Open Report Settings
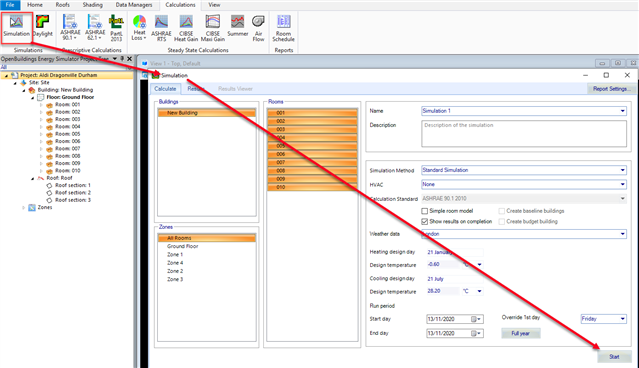The image size is (639, 368). pyautogui.click(x=610, y=89)
